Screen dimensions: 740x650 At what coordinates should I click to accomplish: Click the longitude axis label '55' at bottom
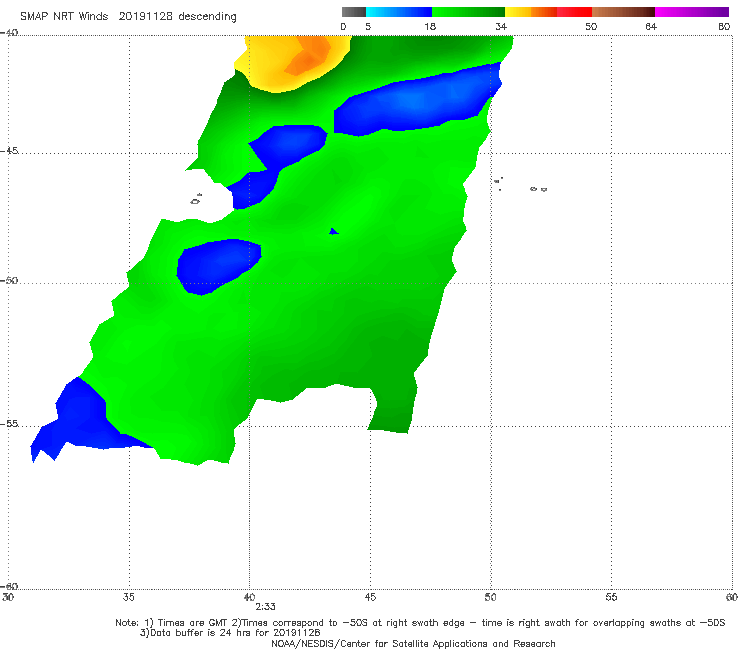pyautogui.click(x=611, y=597)
